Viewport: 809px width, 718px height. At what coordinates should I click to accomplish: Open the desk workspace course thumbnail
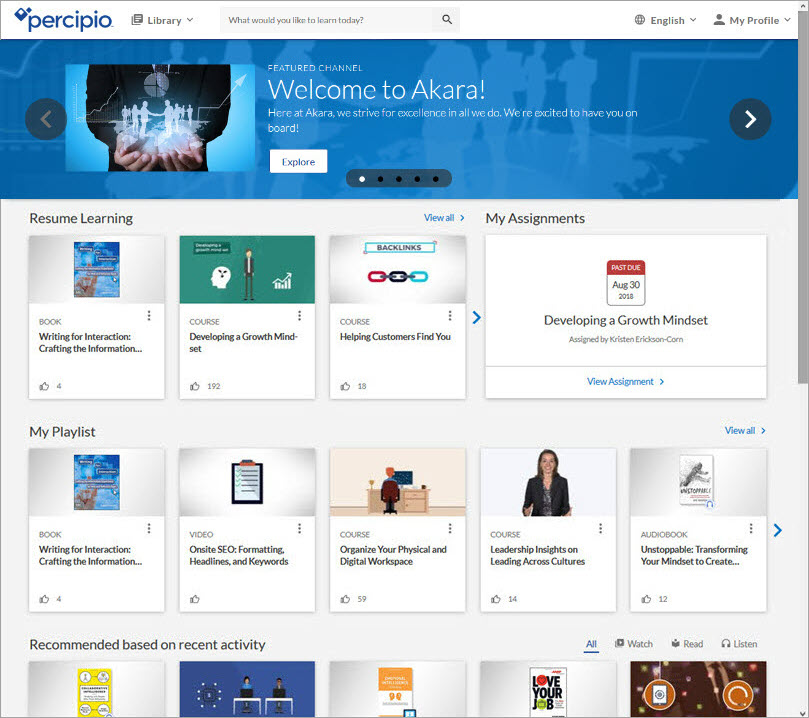398,482
